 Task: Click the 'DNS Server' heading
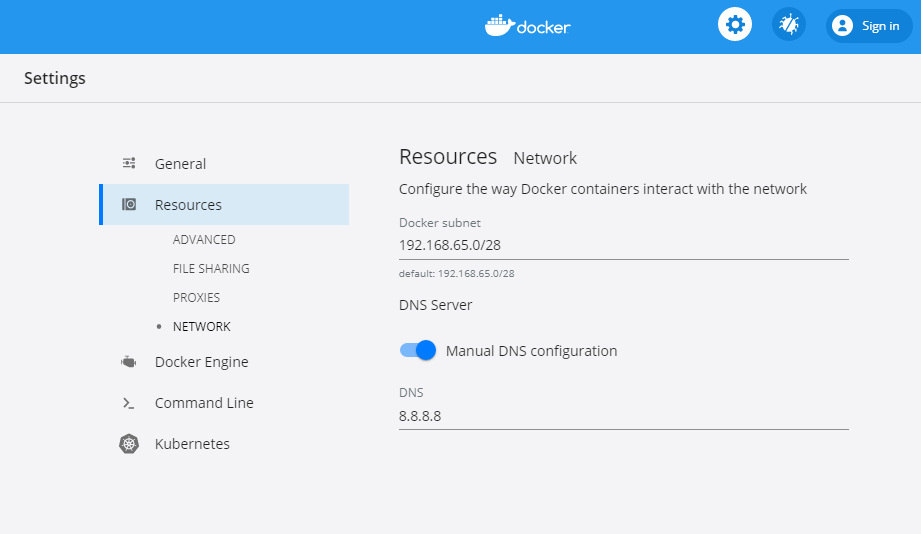click(x=435, y=305)
